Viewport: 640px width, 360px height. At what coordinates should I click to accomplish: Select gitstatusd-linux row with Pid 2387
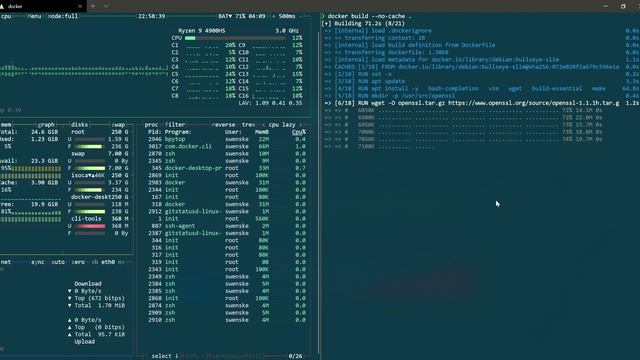point(227,233)
